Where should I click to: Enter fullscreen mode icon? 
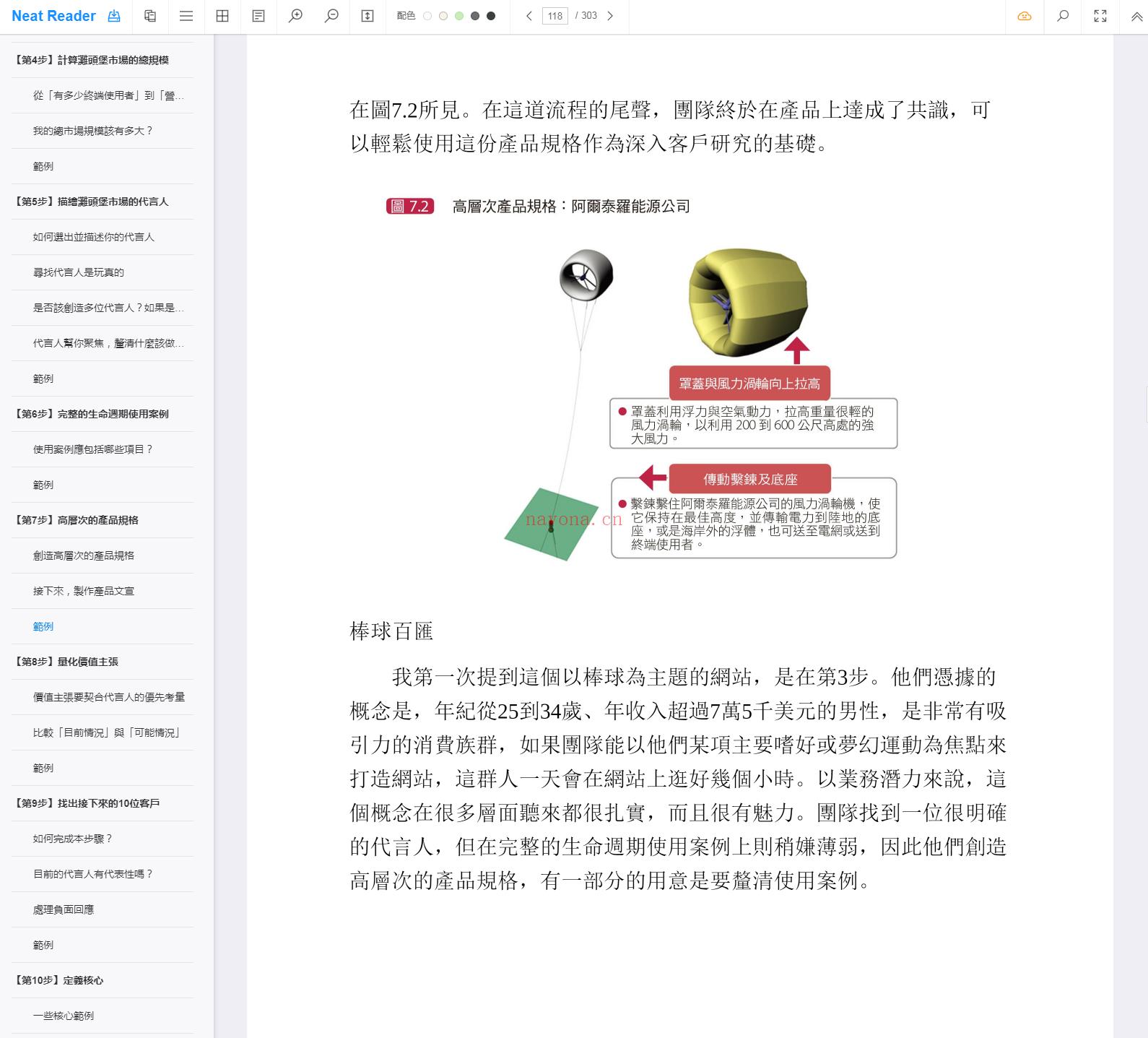pos(1100,16)
